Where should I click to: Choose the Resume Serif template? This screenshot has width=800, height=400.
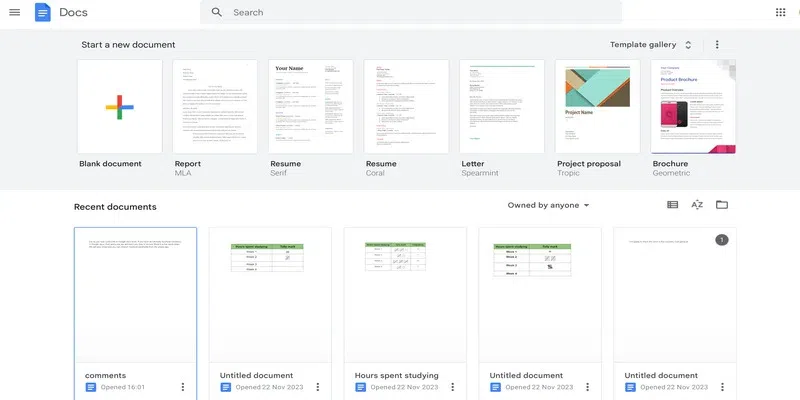click(311, 107)
